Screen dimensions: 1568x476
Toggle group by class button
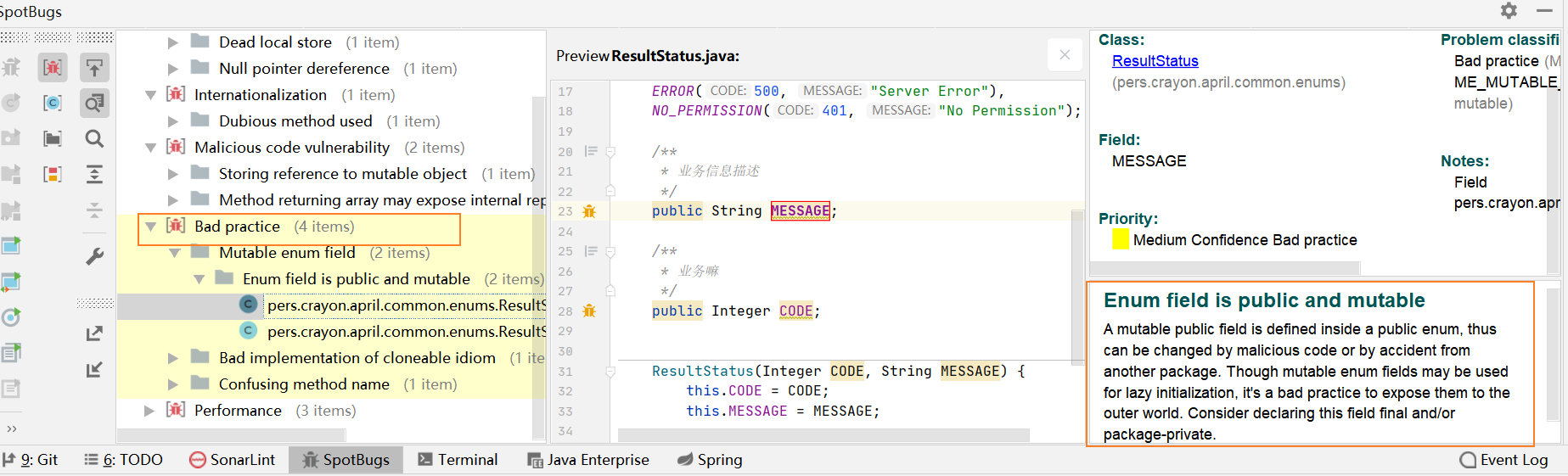pyautogui.click(x=53, y=103)
